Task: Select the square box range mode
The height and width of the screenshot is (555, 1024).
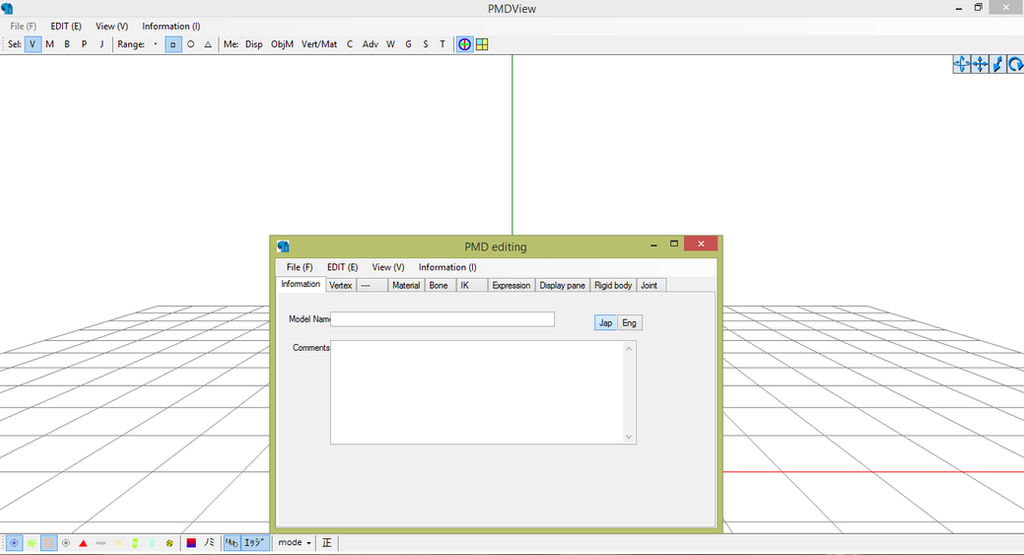Action: 173,44
